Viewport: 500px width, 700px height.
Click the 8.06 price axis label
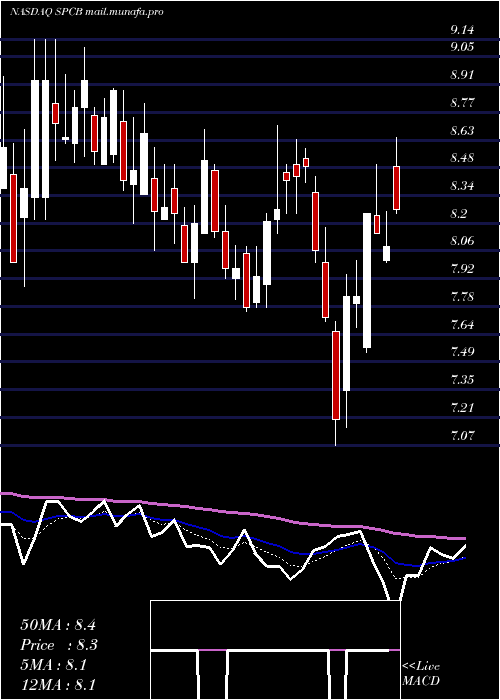pyautogui.click(x=462, y=242)
